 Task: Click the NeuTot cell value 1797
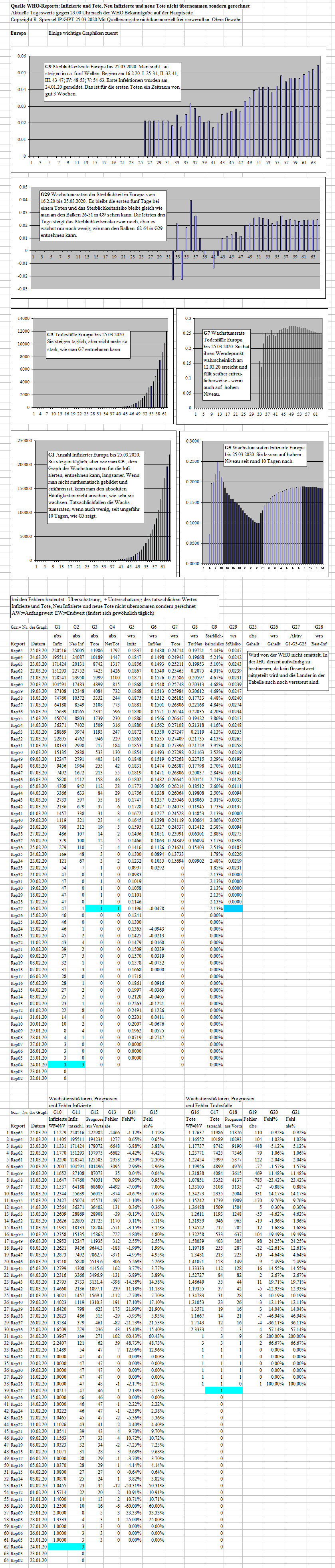114,650
